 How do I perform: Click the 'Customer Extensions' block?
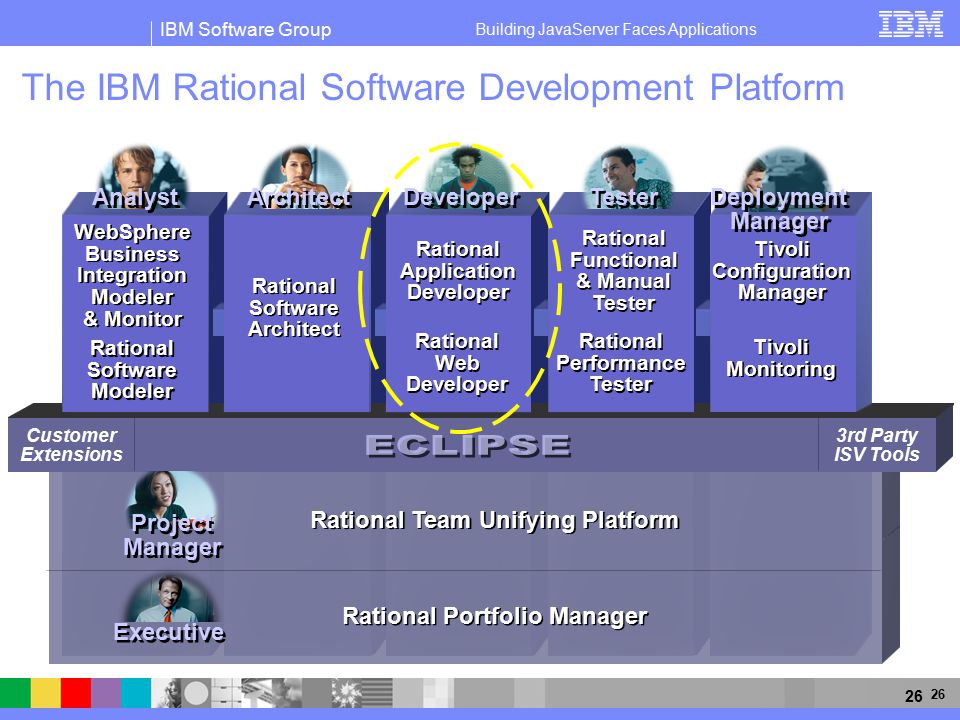coord(72,445)
